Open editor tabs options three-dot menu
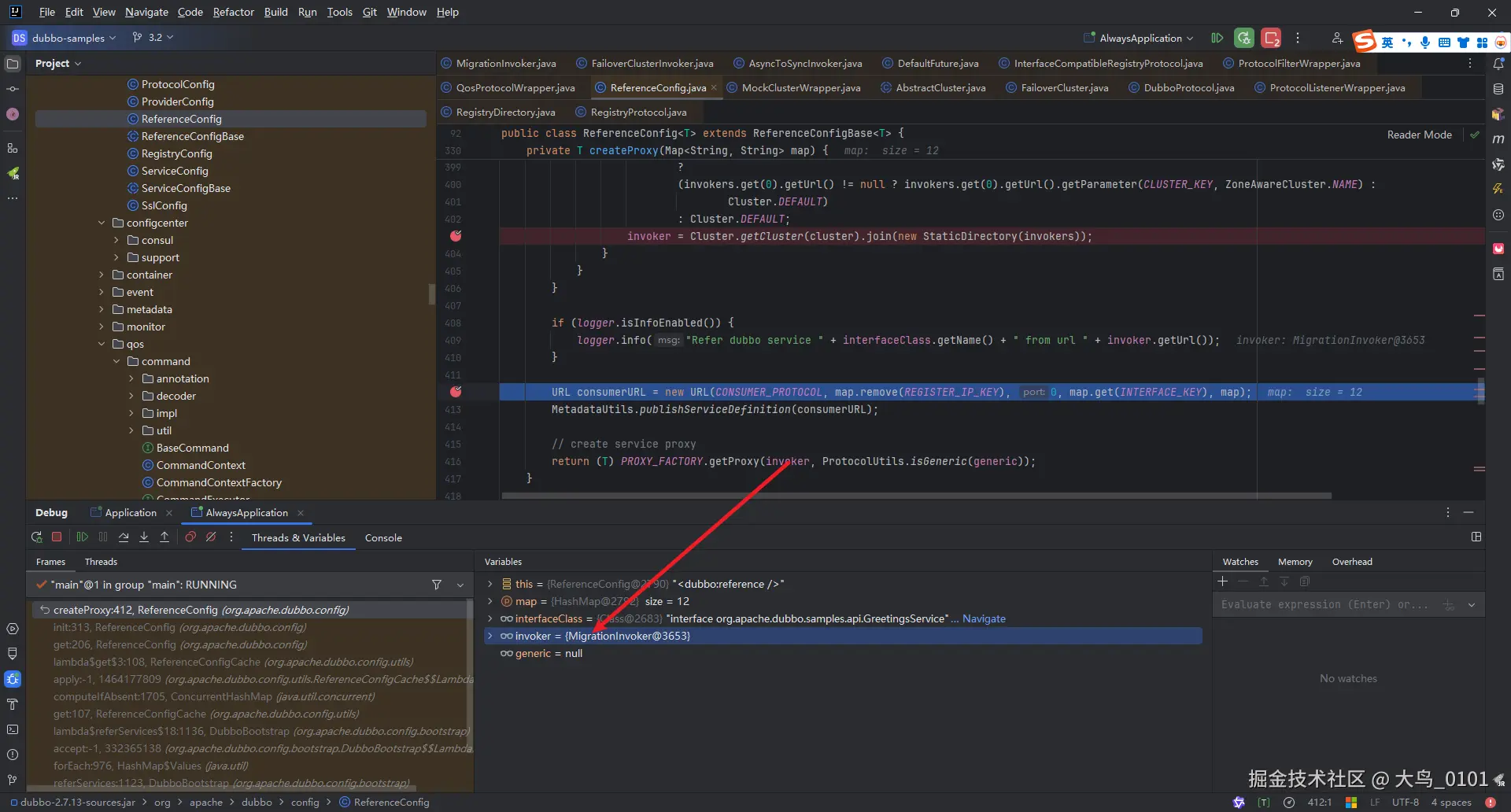 [1470, 63]
